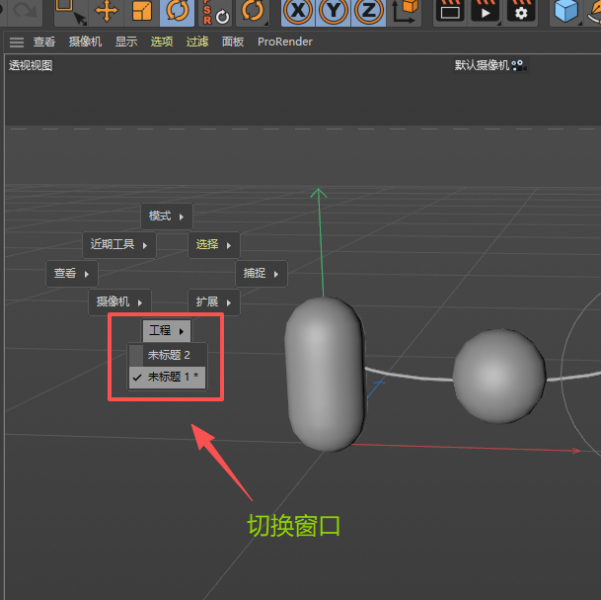Click the Render View clapperboard icon
Image resolution: width=601 pixels, height=600 pixels.
tap(451, 11)
